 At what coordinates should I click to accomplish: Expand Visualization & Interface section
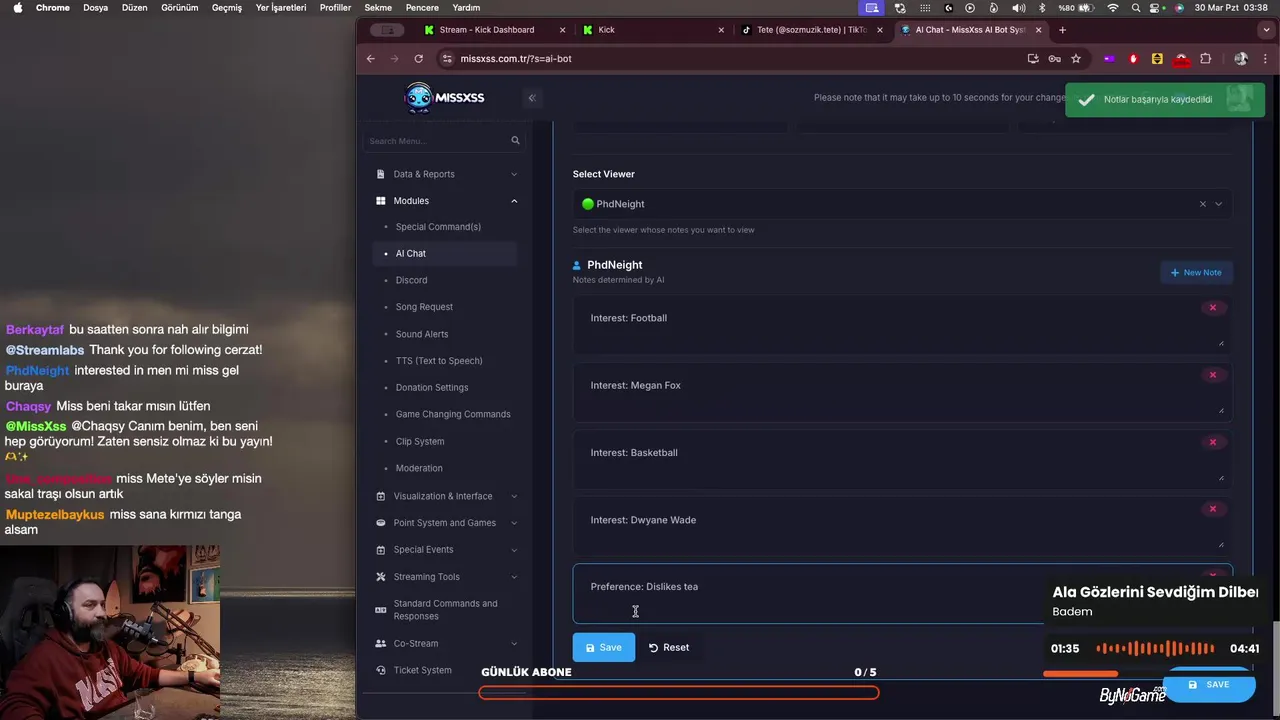coord(446,496)
